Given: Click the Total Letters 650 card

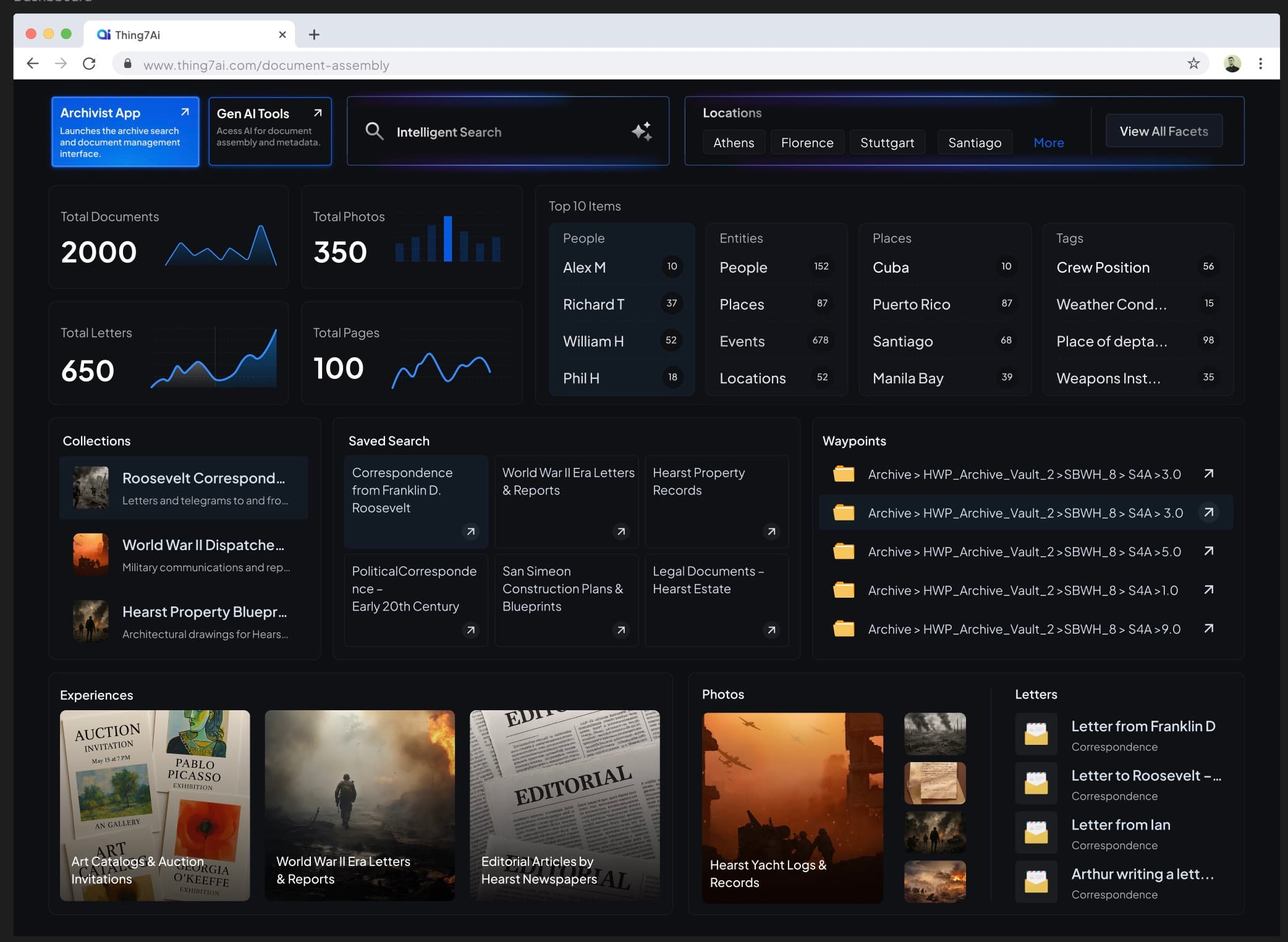Looking at the screenshot, I should coord(169,353).
